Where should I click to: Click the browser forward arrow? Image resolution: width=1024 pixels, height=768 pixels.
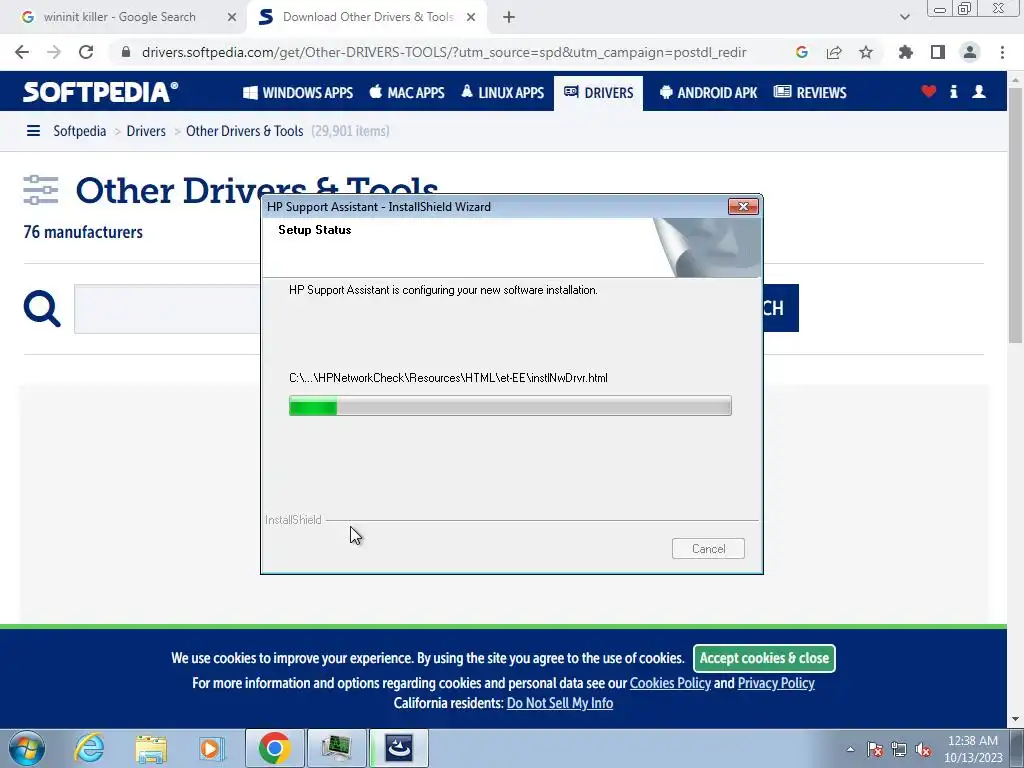click(54, 52)
